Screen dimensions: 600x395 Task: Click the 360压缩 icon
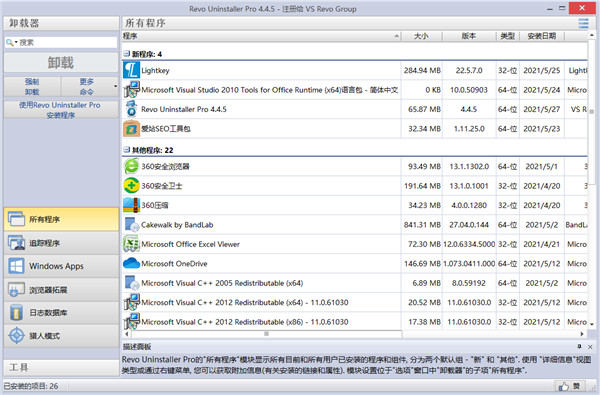pos(131,205)
